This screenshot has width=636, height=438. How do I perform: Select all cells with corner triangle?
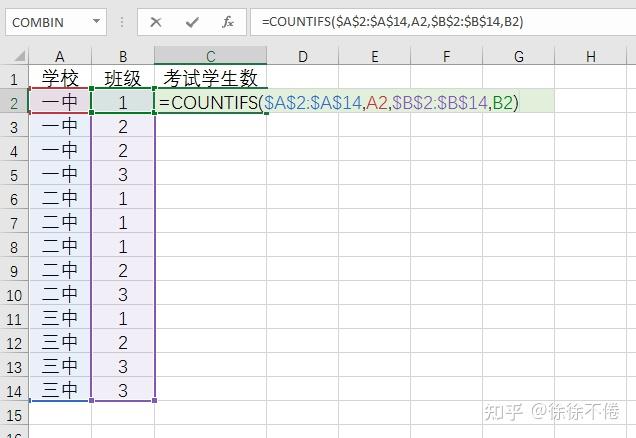coord(20,55)
